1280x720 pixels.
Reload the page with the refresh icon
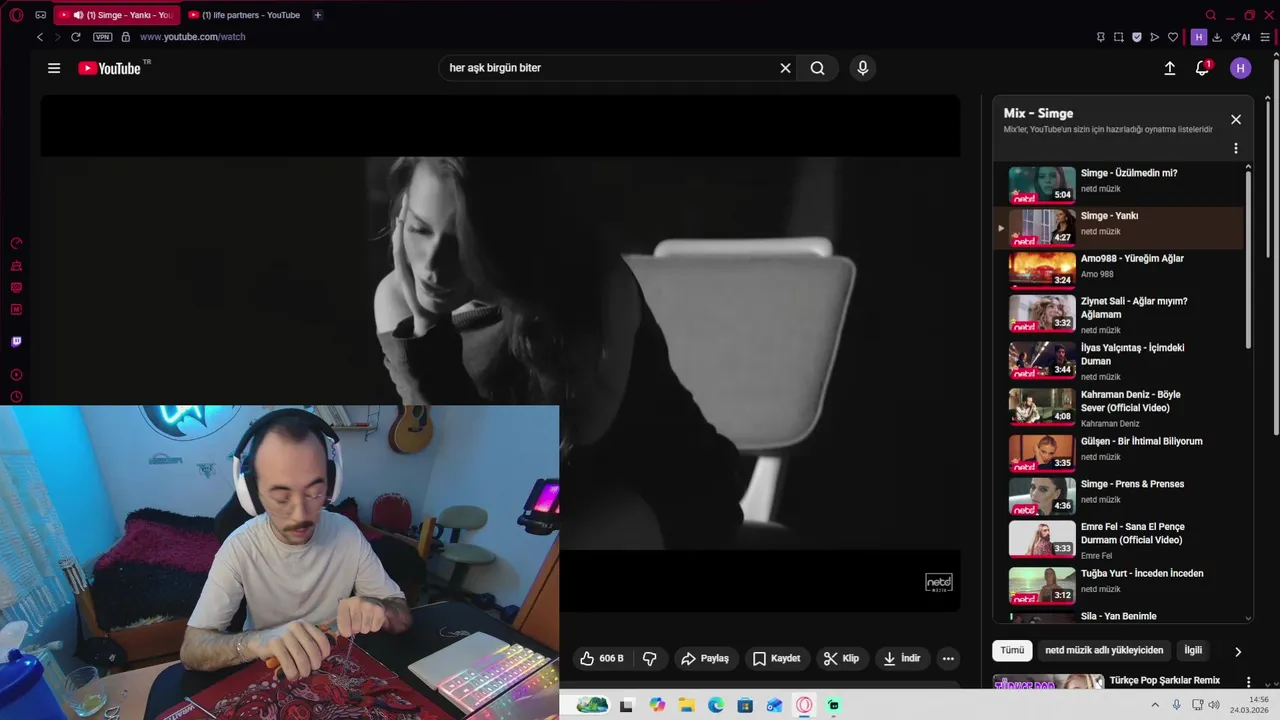(x=75, y=37)
